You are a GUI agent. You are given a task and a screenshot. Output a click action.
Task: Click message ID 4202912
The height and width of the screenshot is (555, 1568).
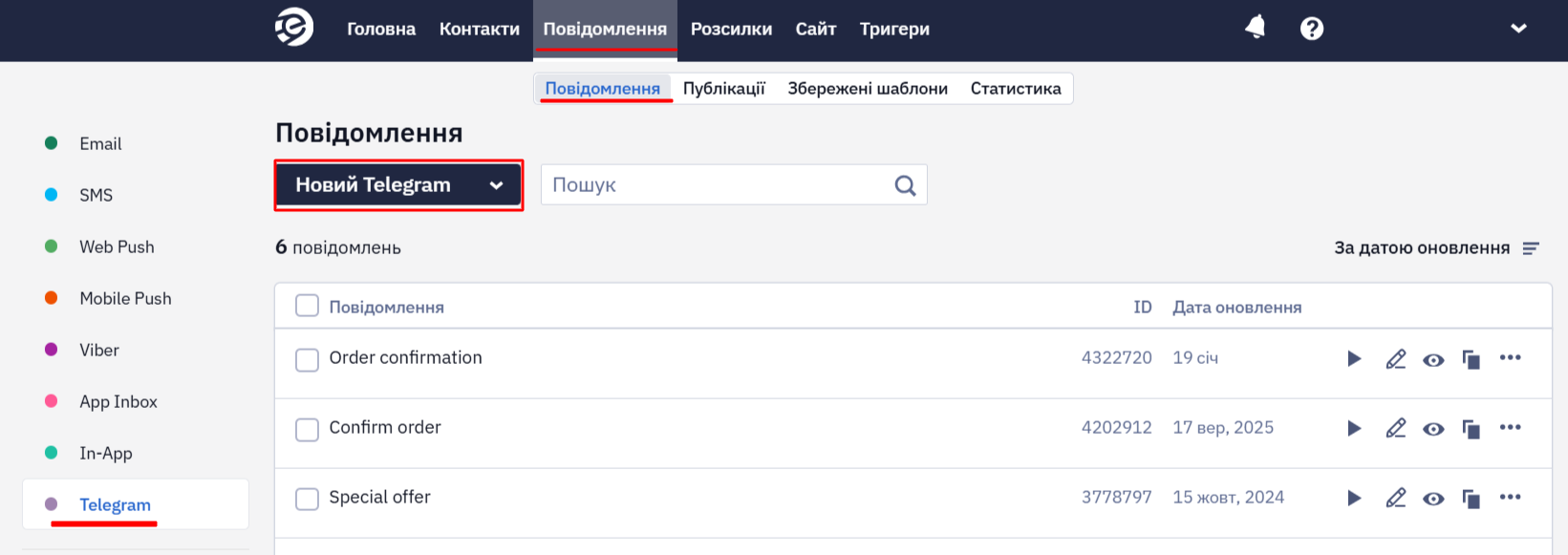click(x=1116, y=427)
